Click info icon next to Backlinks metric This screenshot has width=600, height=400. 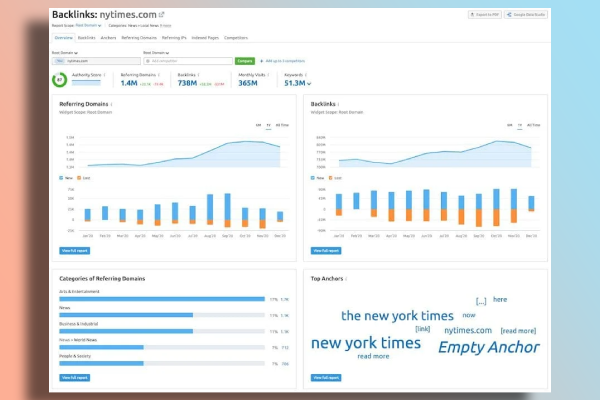pyautogui.click(x=199, y=75)
